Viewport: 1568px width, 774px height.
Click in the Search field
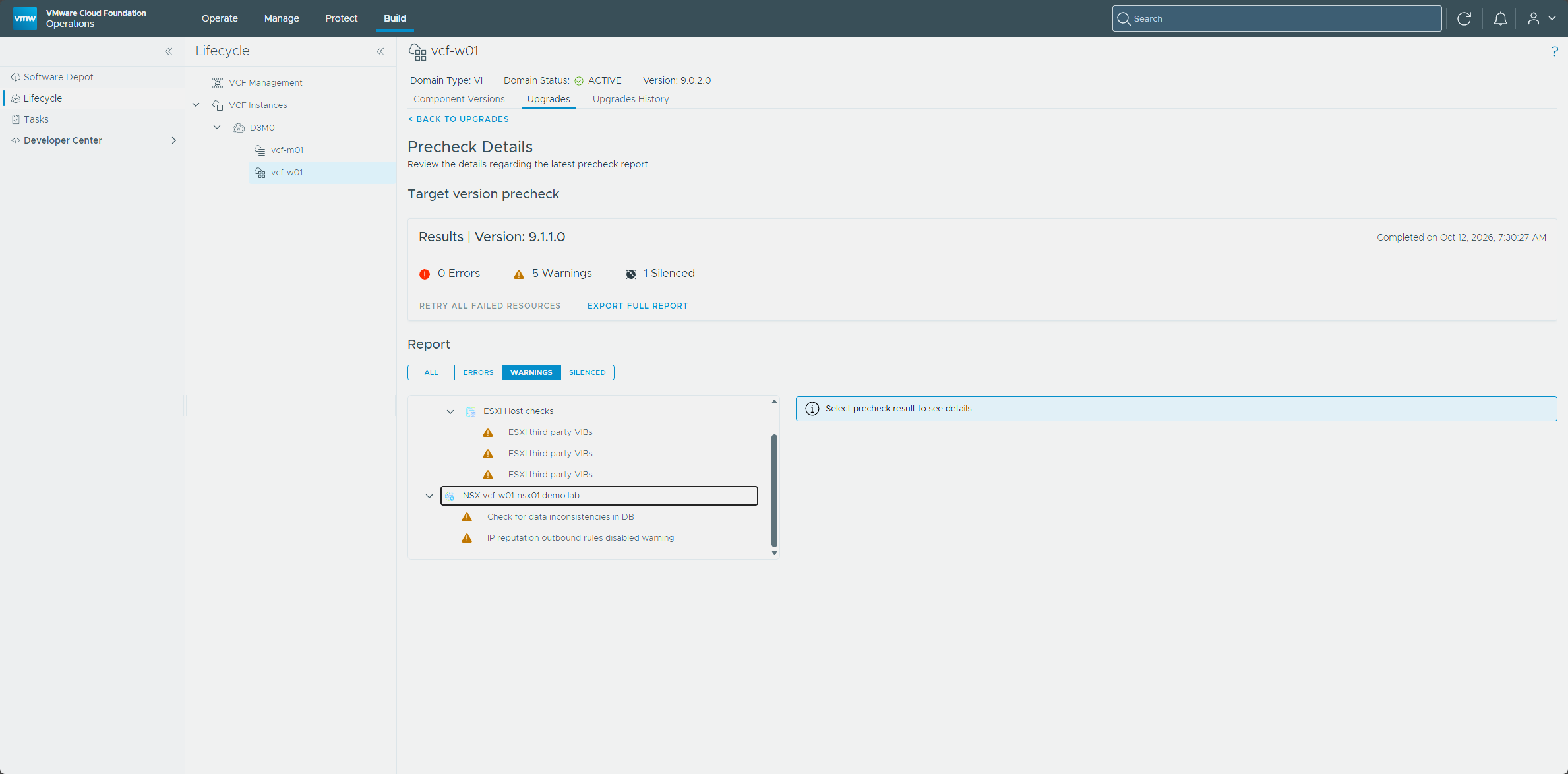pos(1277,18)
